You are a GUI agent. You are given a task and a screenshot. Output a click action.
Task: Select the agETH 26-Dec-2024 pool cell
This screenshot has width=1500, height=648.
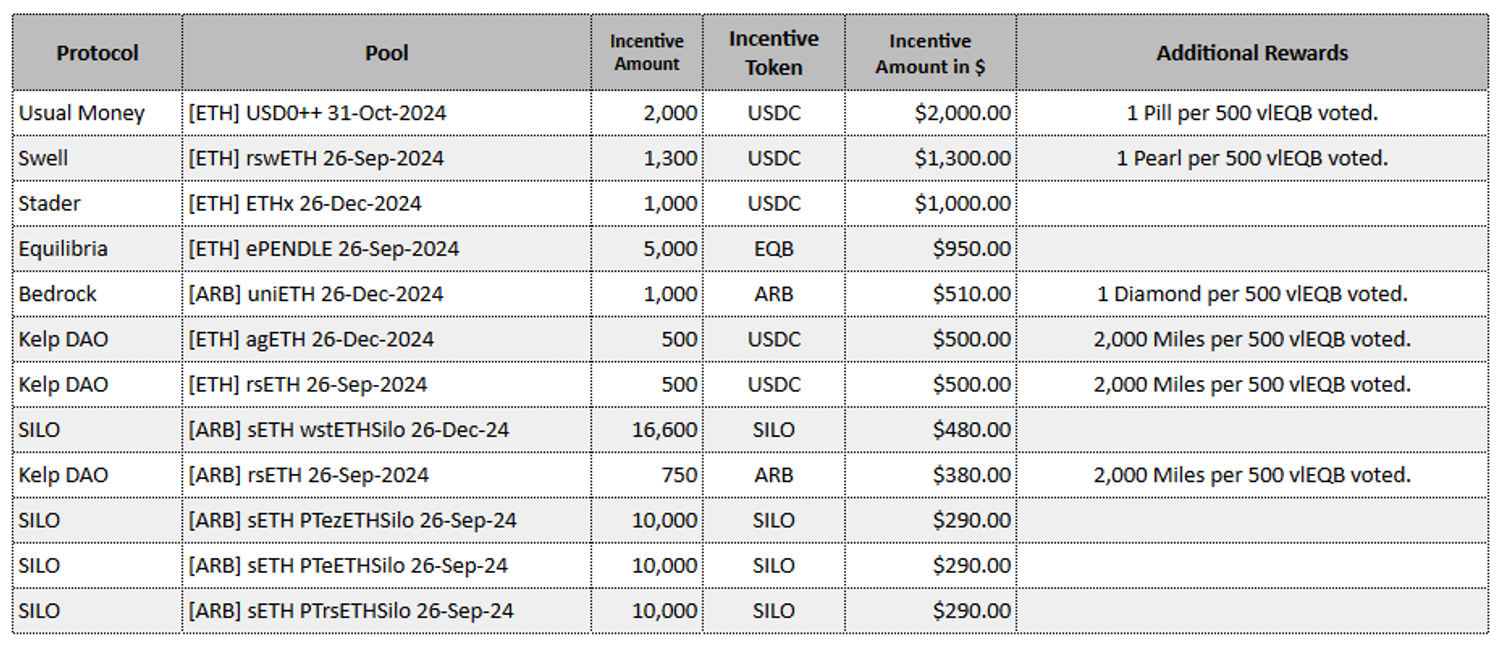(x=311, y=339)
